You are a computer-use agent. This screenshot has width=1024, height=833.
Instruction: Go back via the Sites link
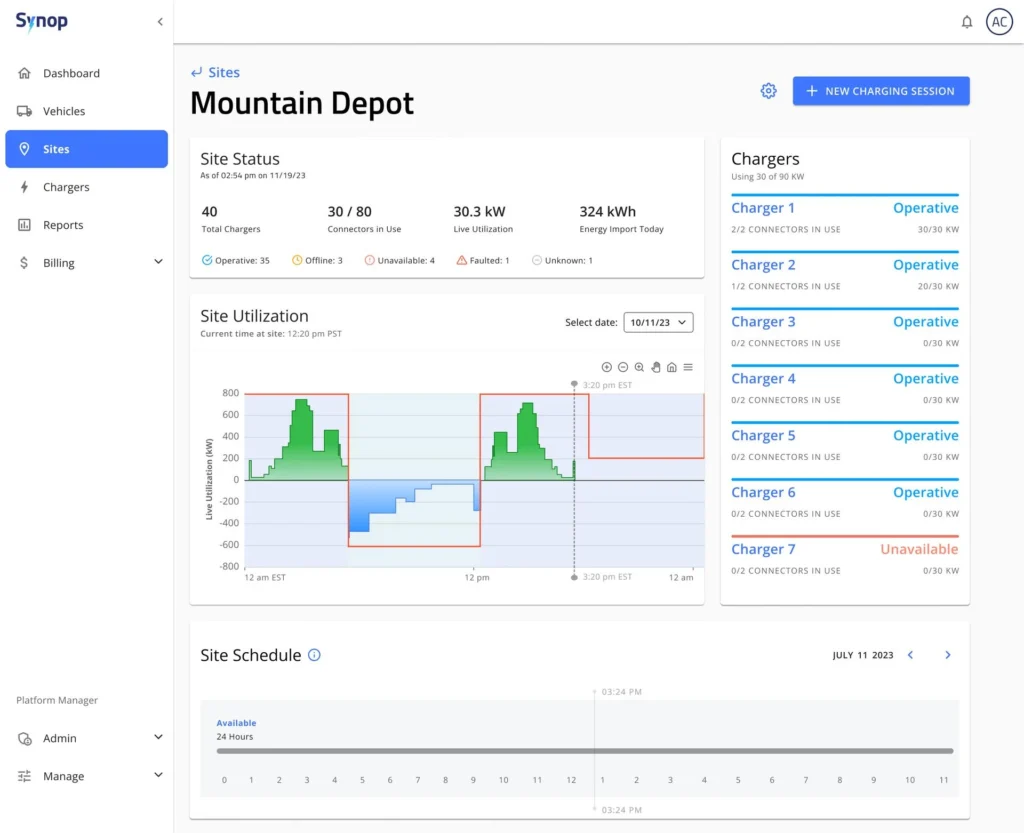point(216,72)
